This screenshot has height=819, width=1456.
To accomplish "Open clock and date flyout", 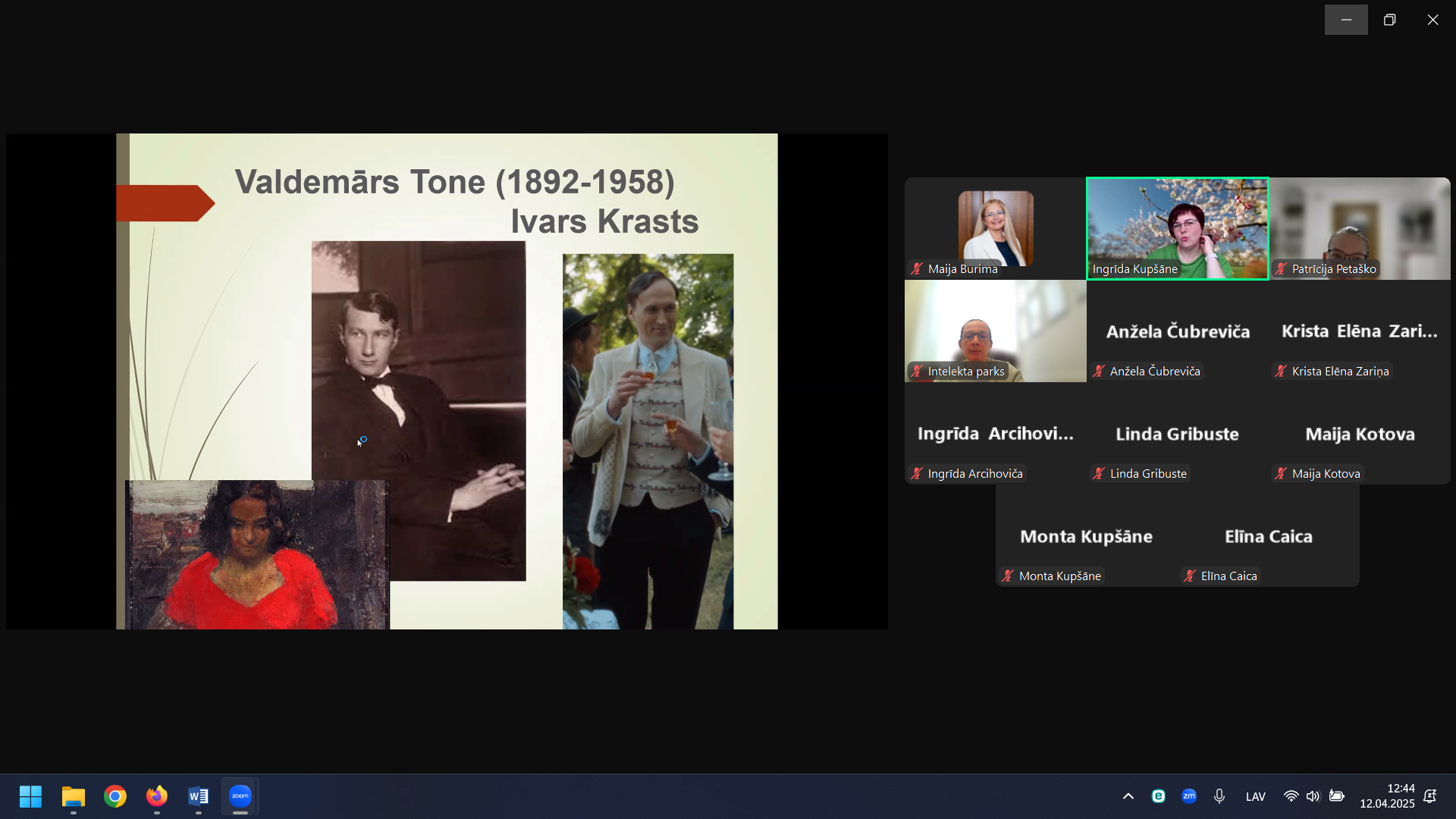I will tap(1386, 796).
